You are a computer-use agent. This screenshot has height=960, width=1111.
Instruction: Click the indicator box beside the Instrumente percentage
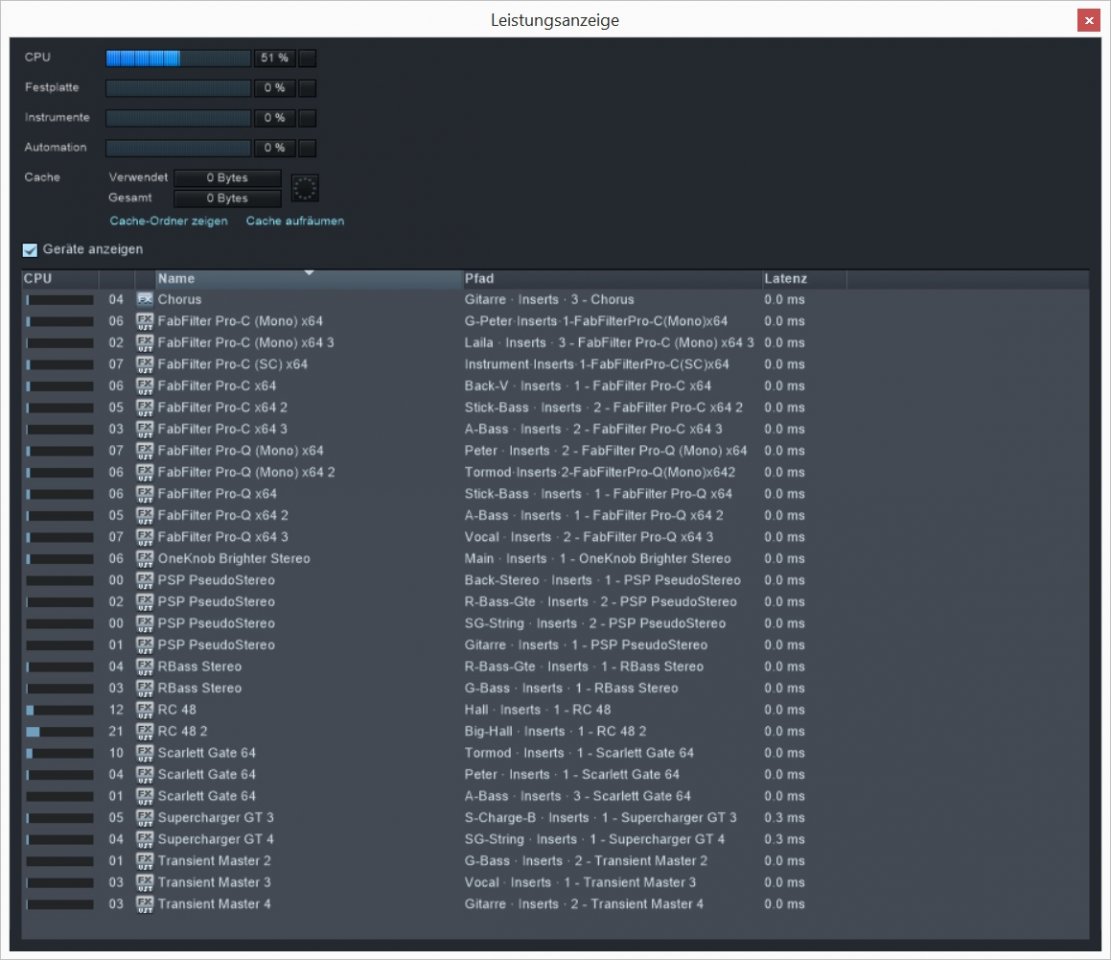(x=308, y=118)
